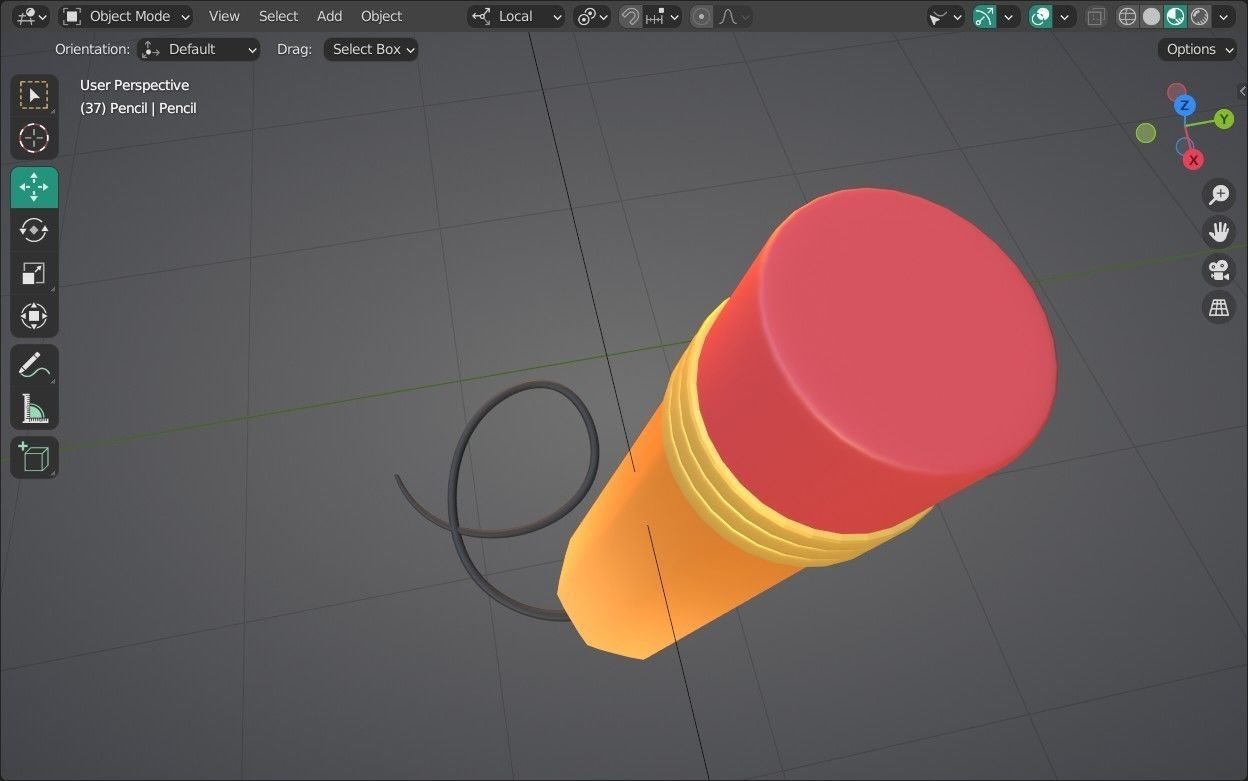The height and width of the screenshot is (781, 1248).
Task: Expand the shading options dropdown
Action: (1224, 16)
